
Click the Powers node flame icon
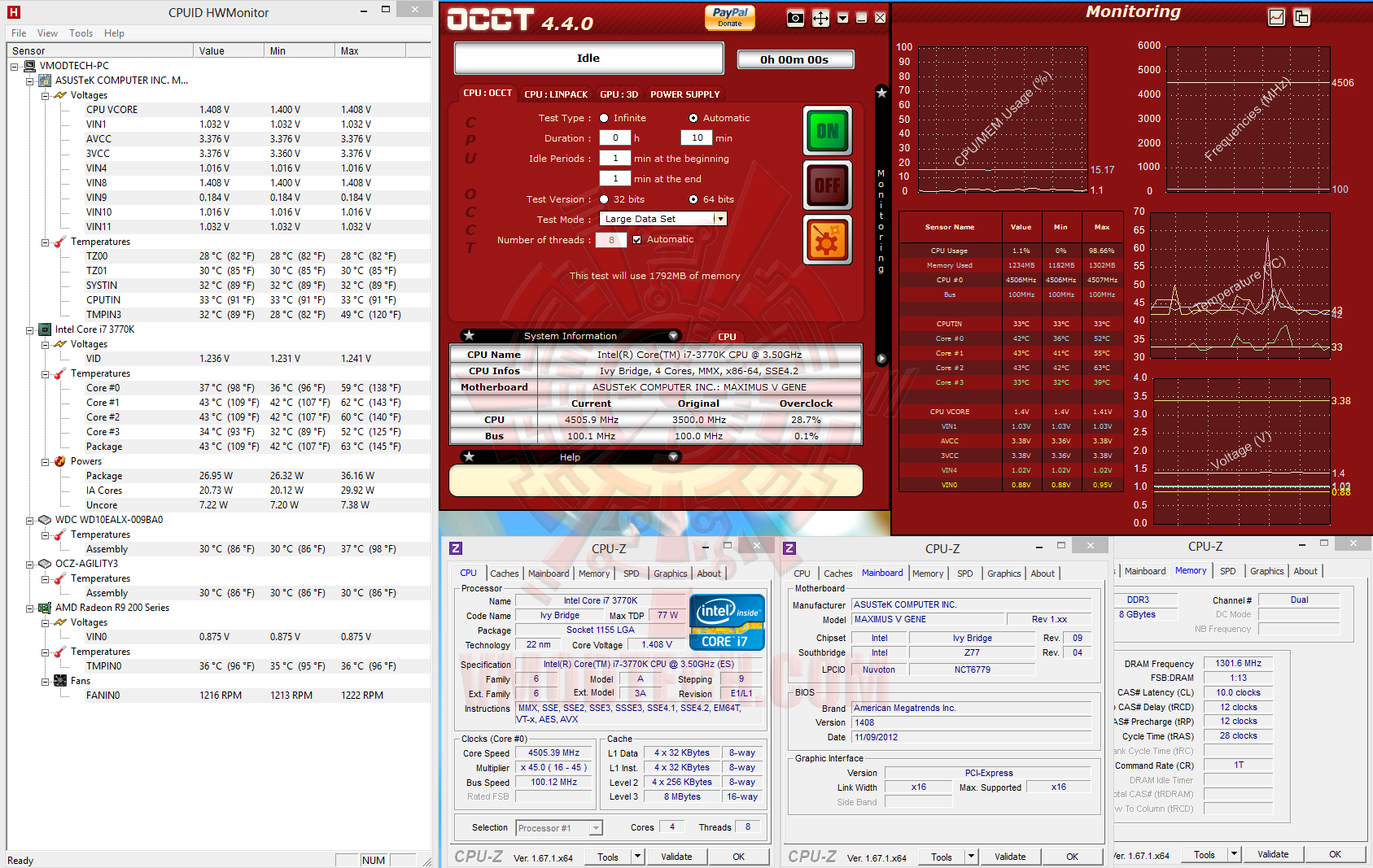click(x=60, y=461)
